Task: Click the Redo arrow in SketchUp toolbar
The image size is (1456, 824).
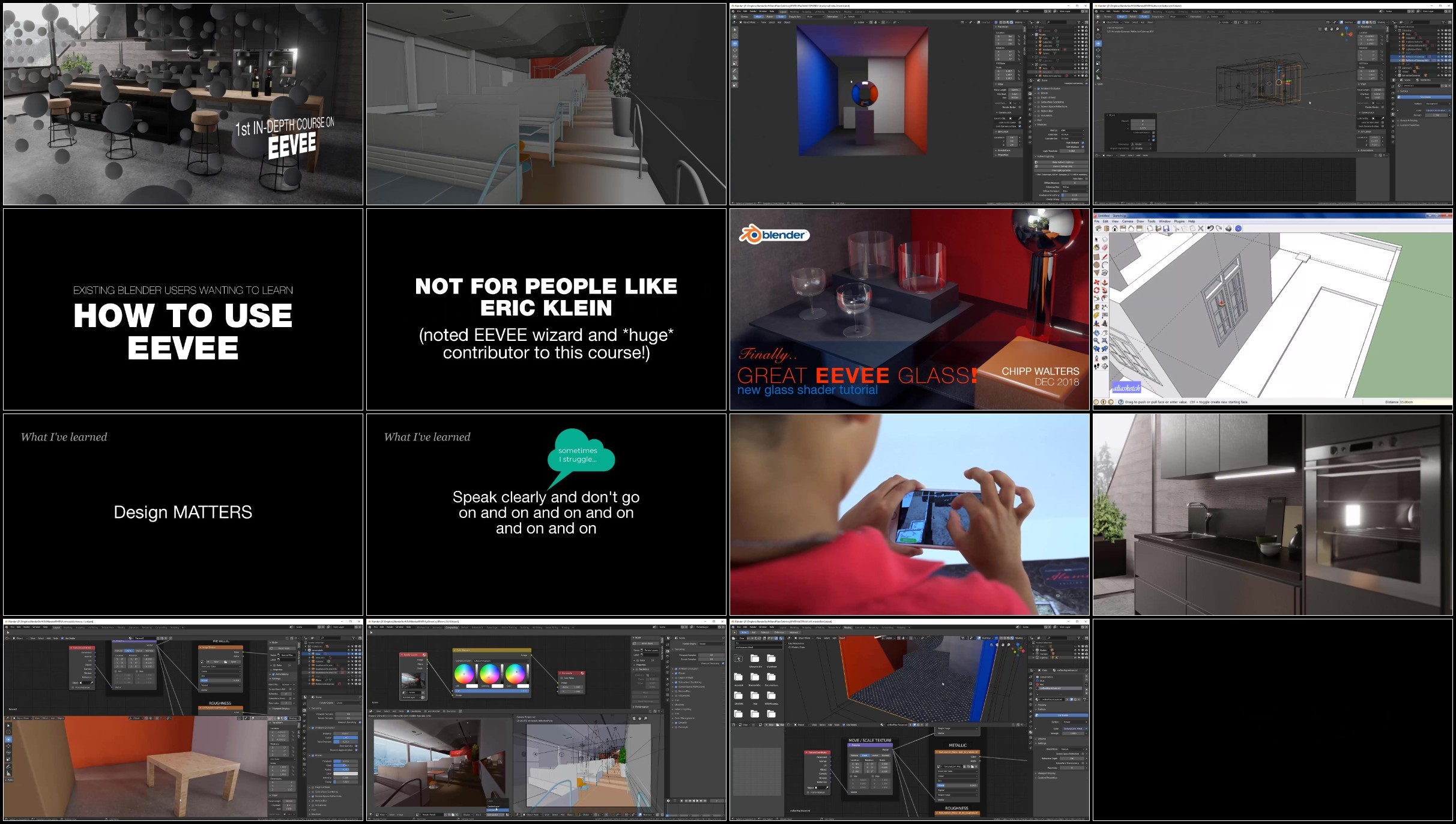Action: [x=1219, y=228]
